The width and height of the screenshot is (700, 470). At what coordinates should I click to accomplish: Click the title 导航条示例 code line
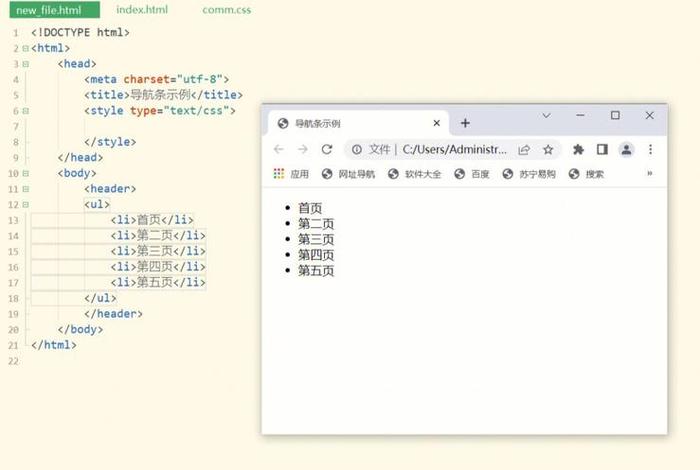tap(163, 95)
